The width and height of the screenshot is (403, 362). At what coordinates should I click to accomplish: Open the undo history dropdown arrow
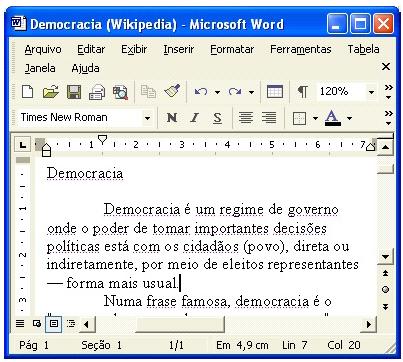point(217,92)
